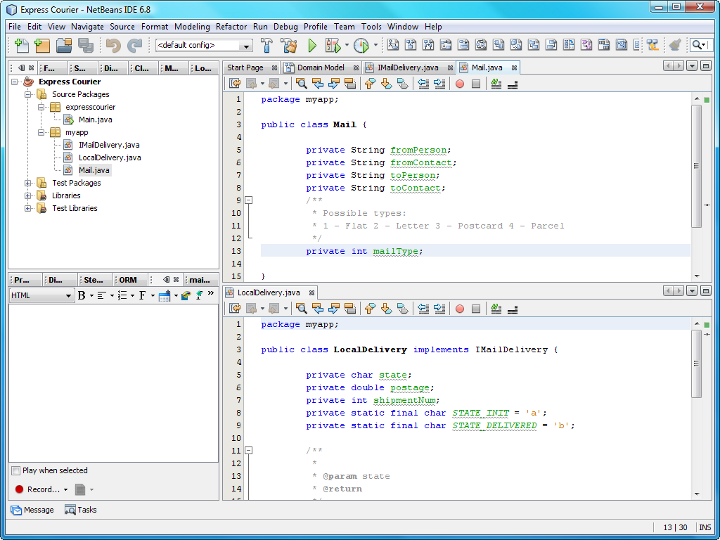Open the Refactor menu
The image size is (720, 540).
[x=231, y=27]
